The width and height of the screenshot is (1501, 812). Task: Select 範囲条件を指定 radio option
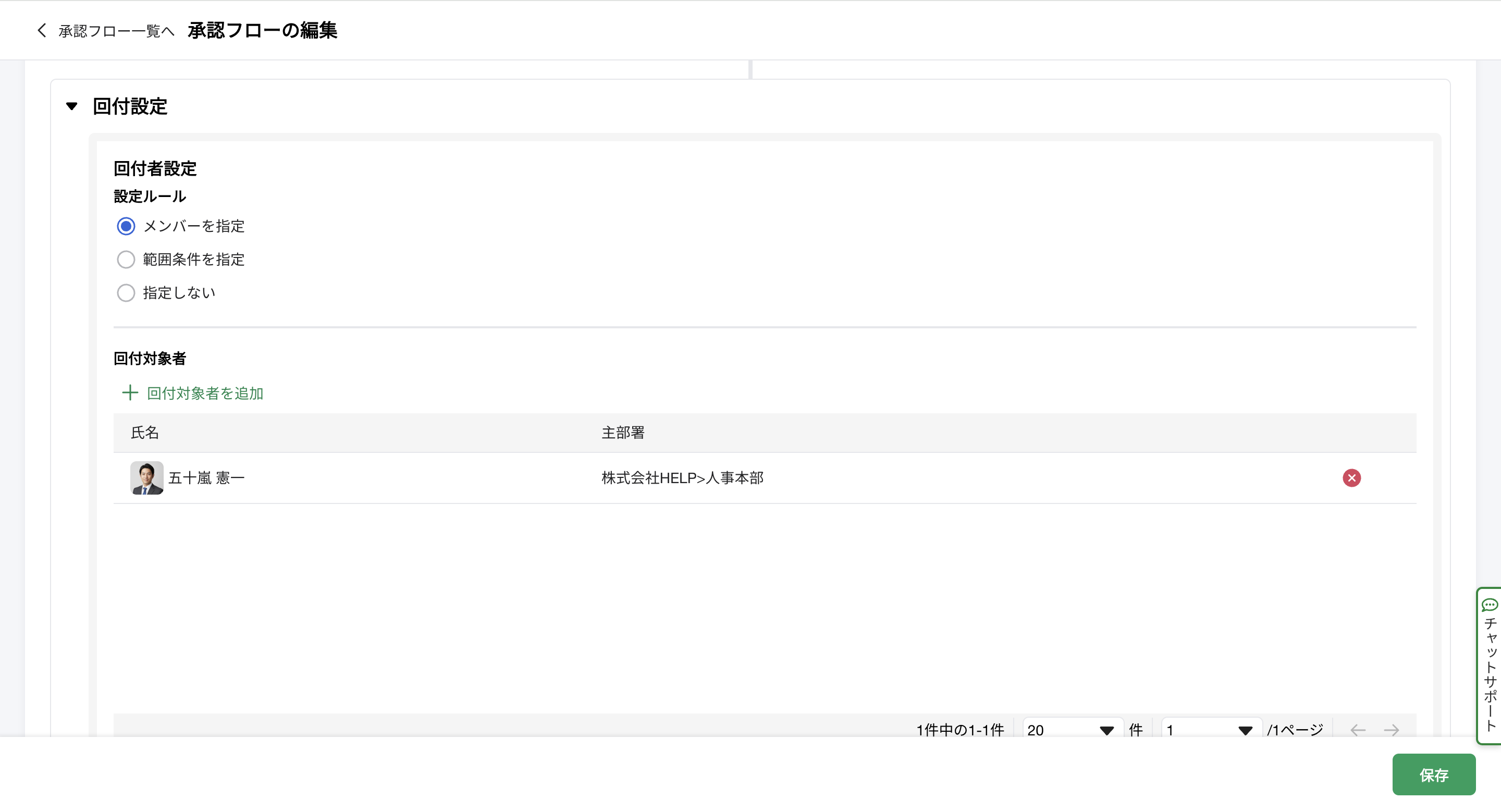[126, 259]
